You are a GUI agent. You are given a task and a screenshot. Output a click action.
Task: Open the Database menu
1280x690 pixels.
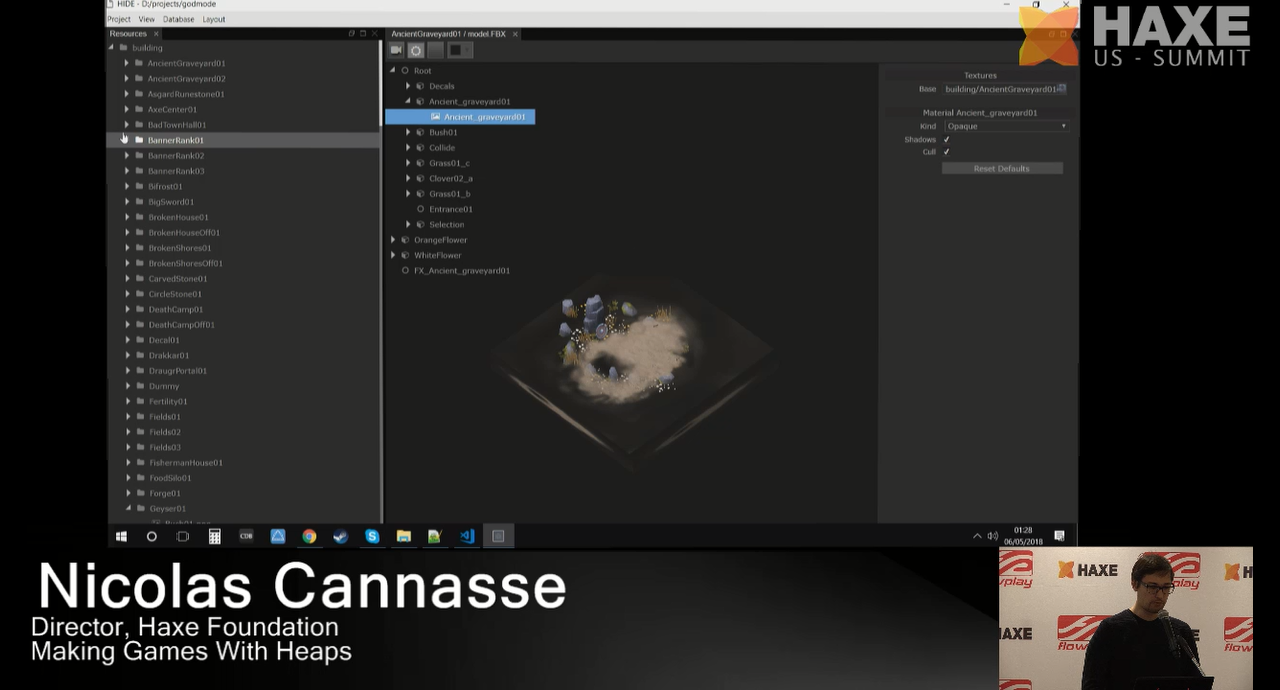pos(178,19)
